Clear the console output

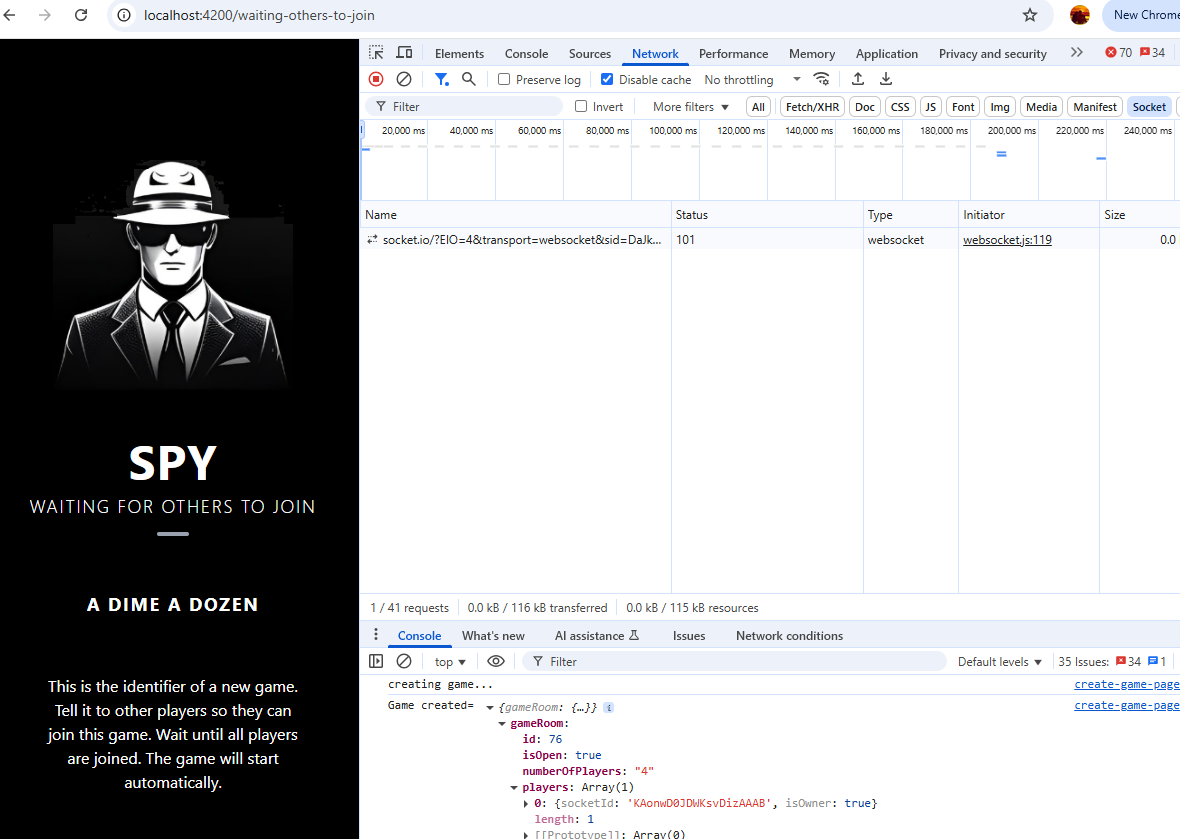(x=404, y=661)
